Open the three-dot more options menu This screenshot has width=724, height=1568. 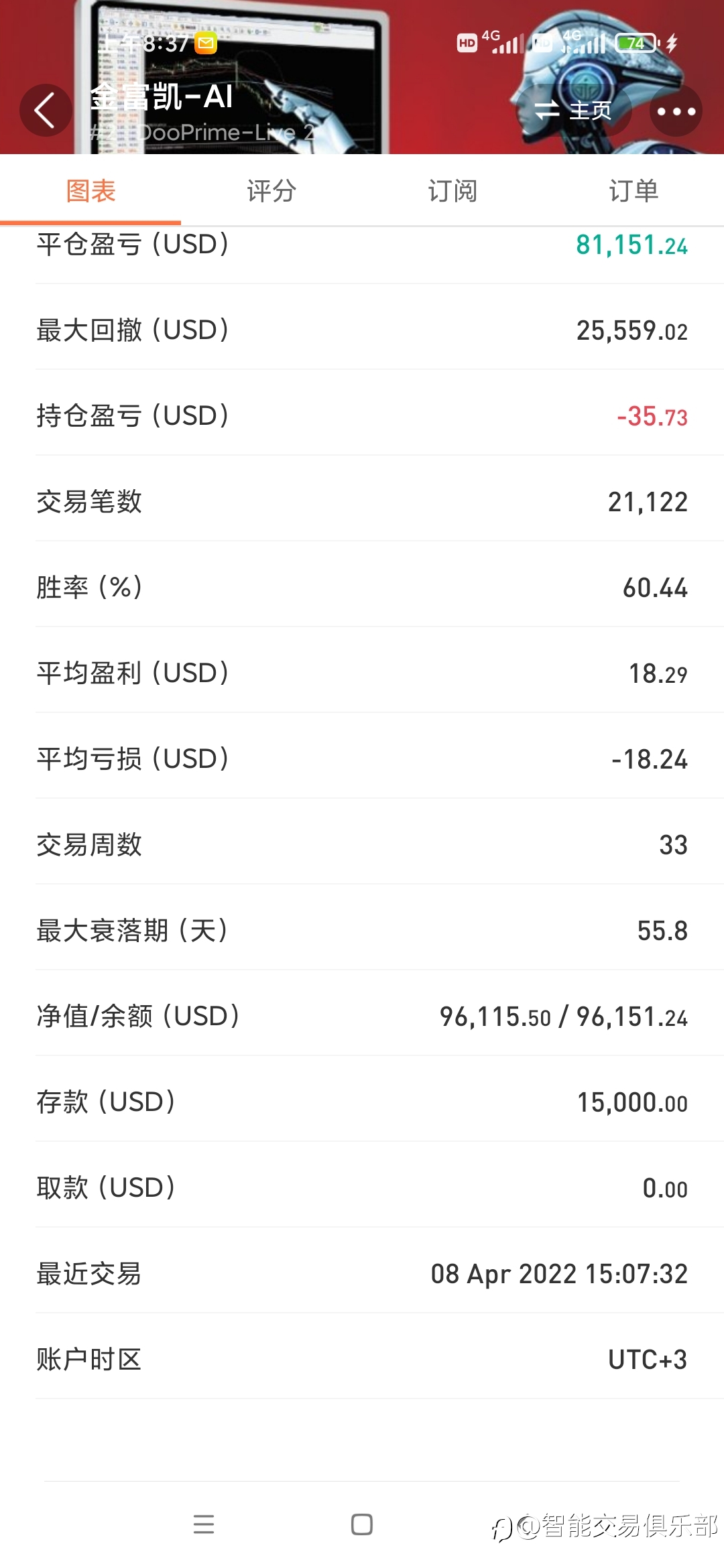(x=676, y=111)
